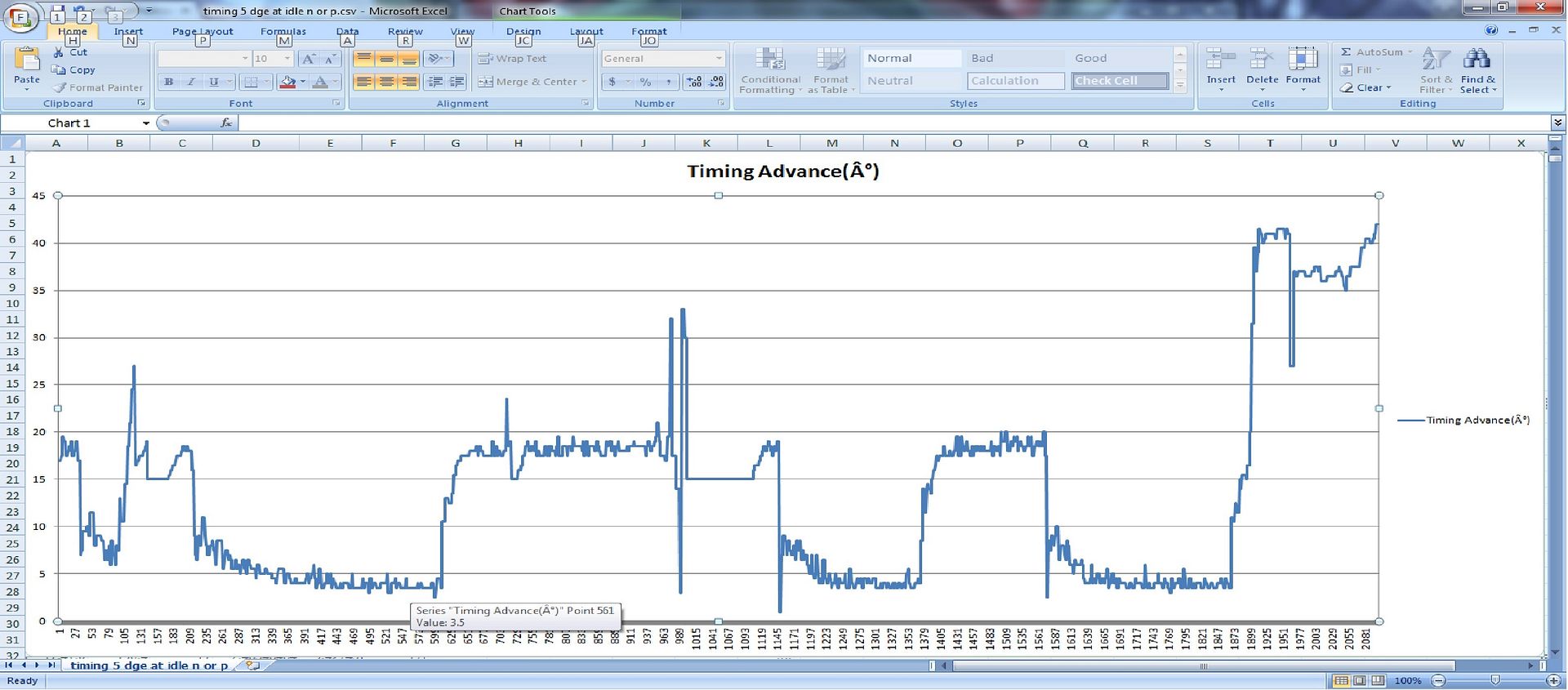Screen dimensions: 1568x690
Task: Apply the Check Cell style
Action: click(x=1120, y=81)
